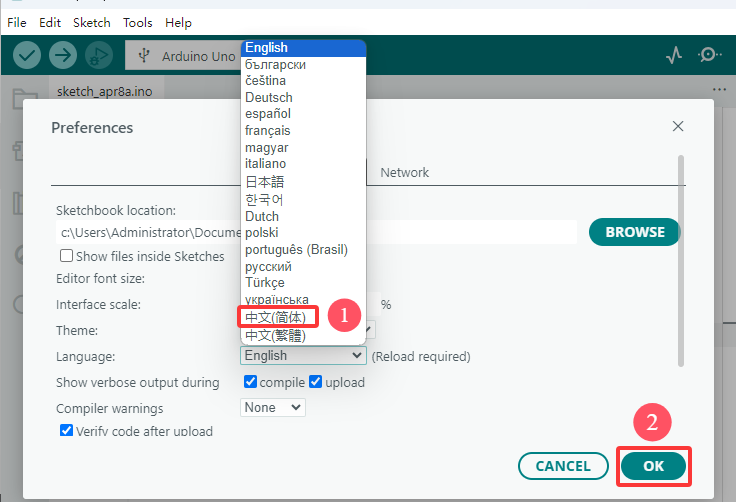Click the CANCEL button
The height and width of the screenshot is (502, 736).
tap(563, 466)
